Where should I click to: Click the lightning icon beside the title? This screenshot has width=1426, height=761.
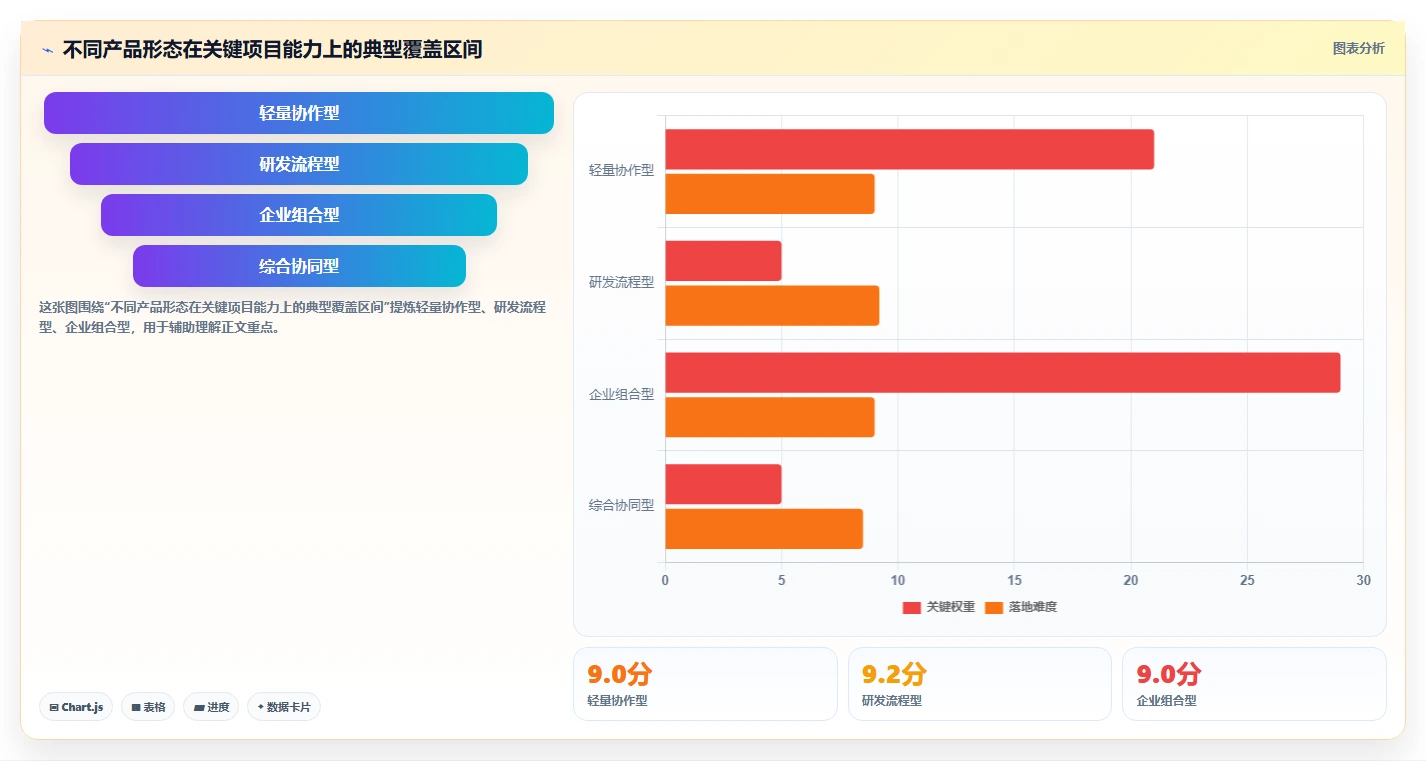[48, 50]
